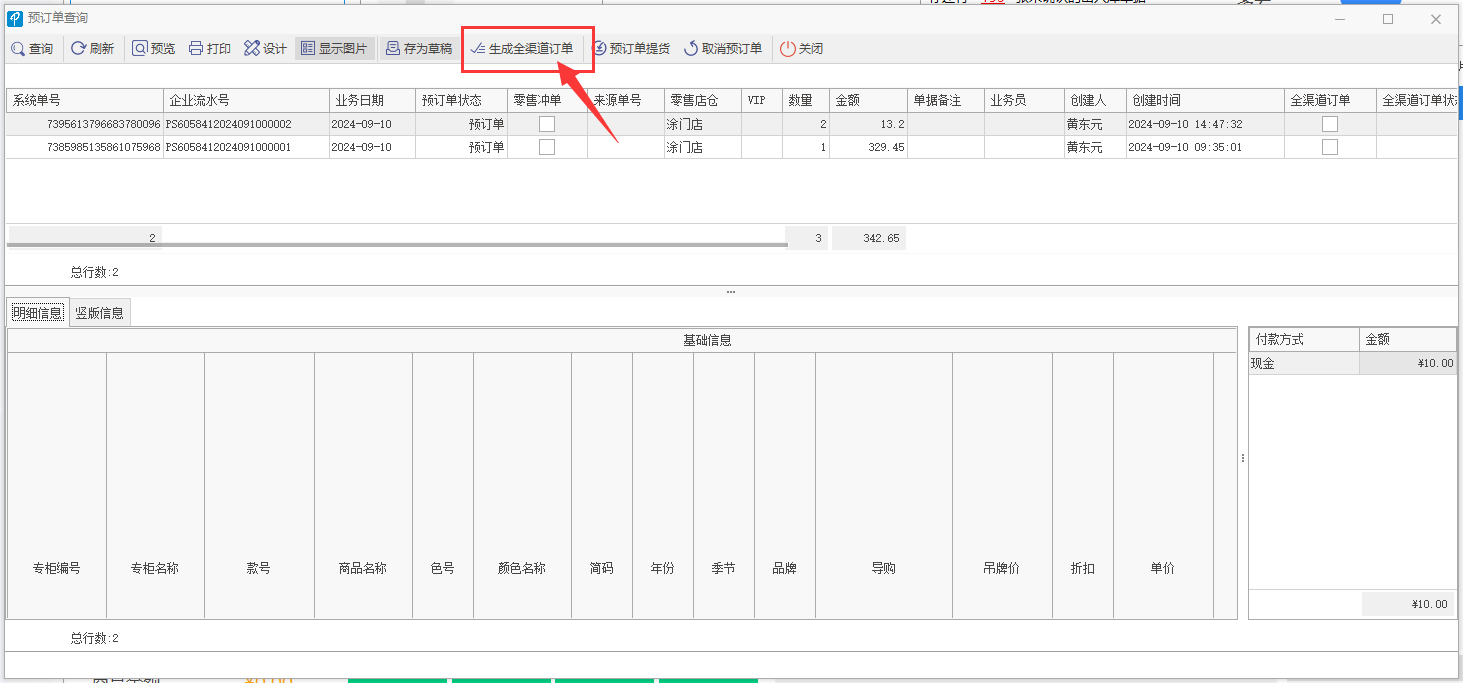Select order row ending in 1000001
Screen dimensions: 1463x683
click(x=731, y=147)
